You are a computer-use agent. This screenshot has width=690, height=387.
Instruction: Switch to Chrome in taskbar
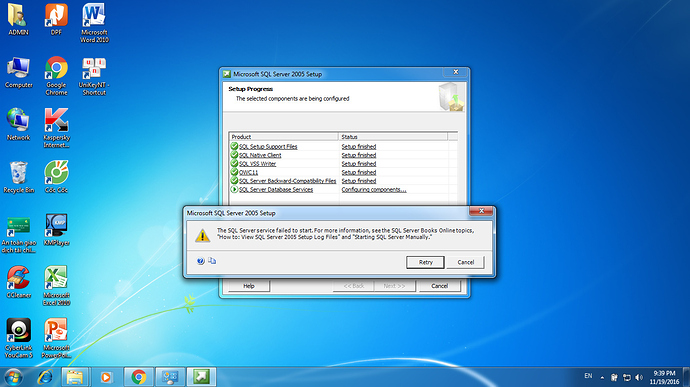(x=139, y=377)
